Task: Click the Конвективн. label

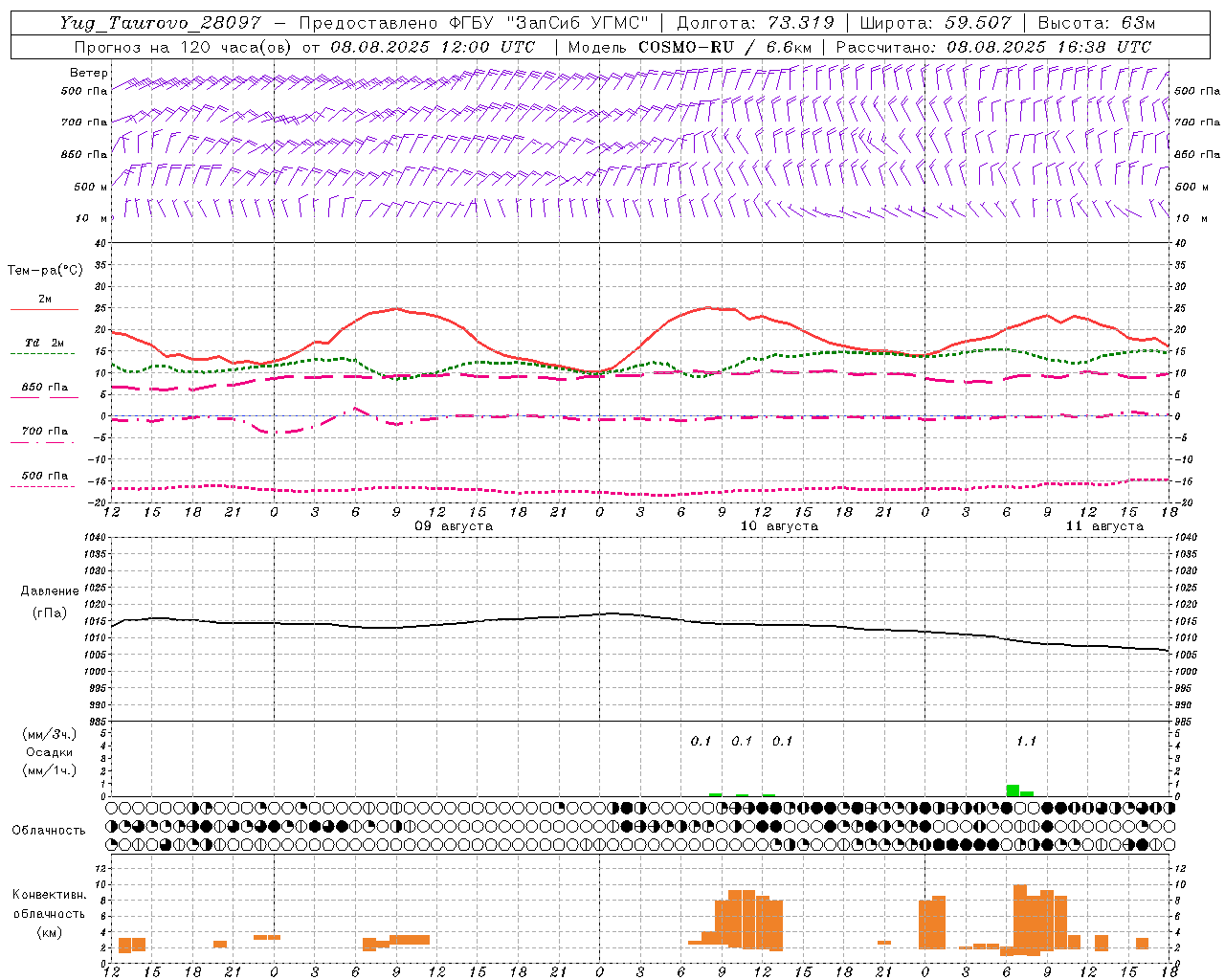Action: point(49,895)
